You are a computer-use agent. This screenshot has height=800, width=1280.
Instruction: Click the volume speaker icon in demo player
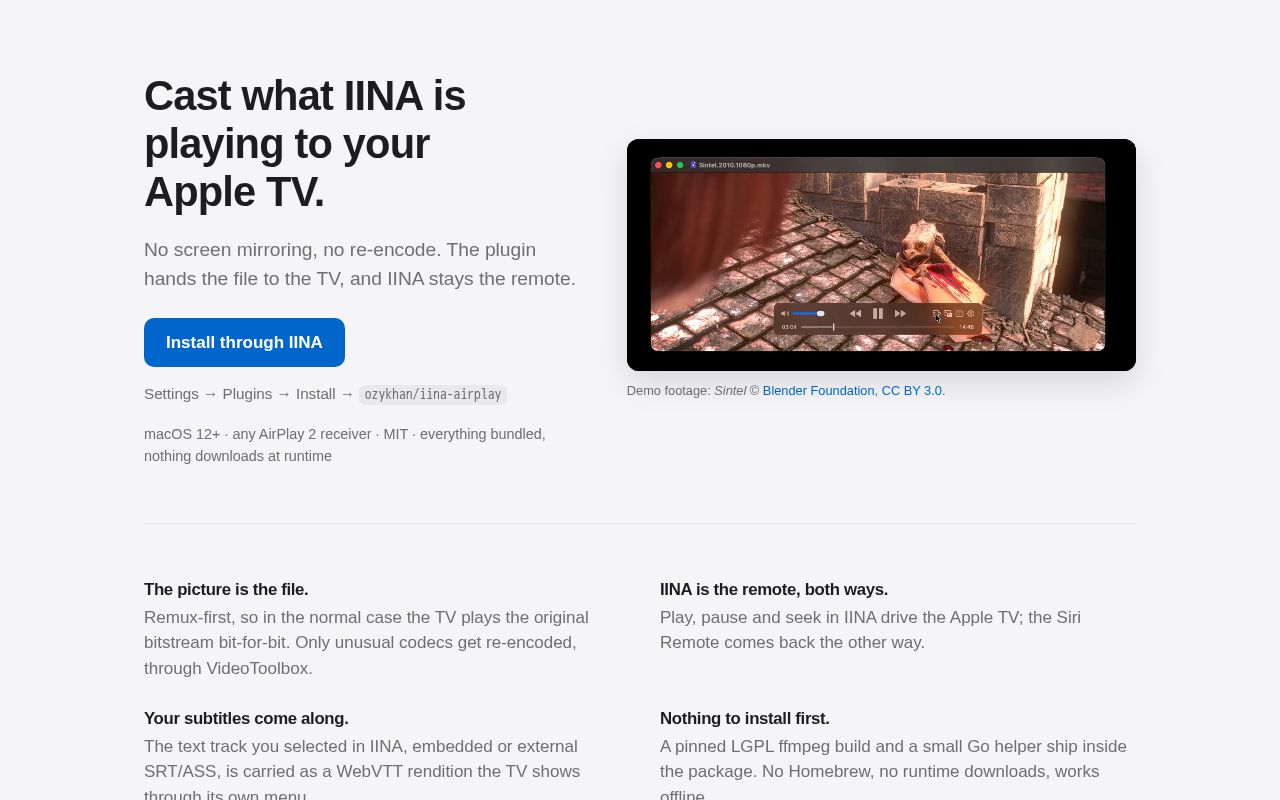tap(785, 313)
